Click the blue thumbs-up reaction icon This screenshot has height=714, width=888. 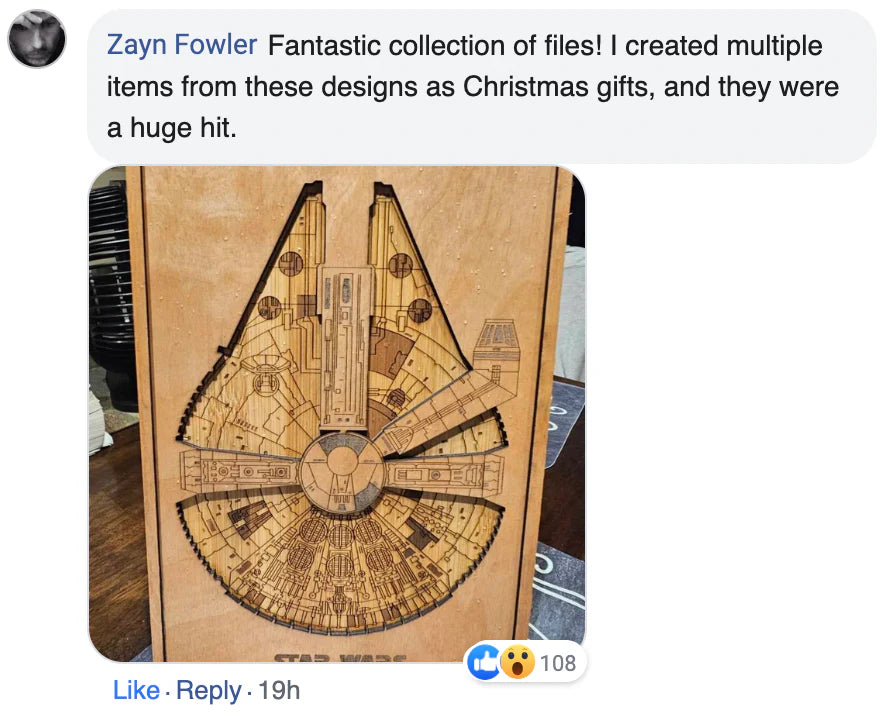[485, 661]
